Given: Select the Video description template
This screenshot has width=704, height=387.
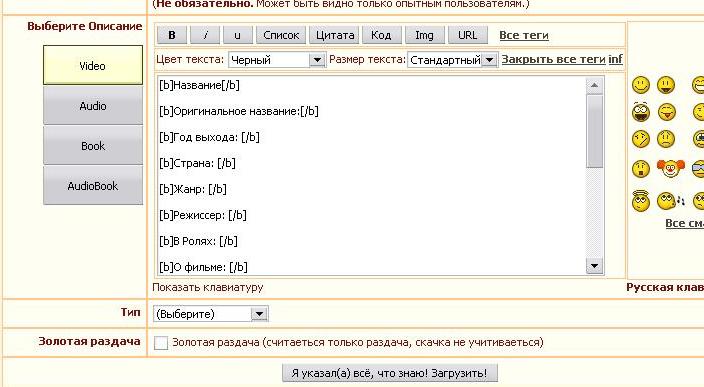Looking at the screenshot, I should pyautogui.click(x=93, y=65).
